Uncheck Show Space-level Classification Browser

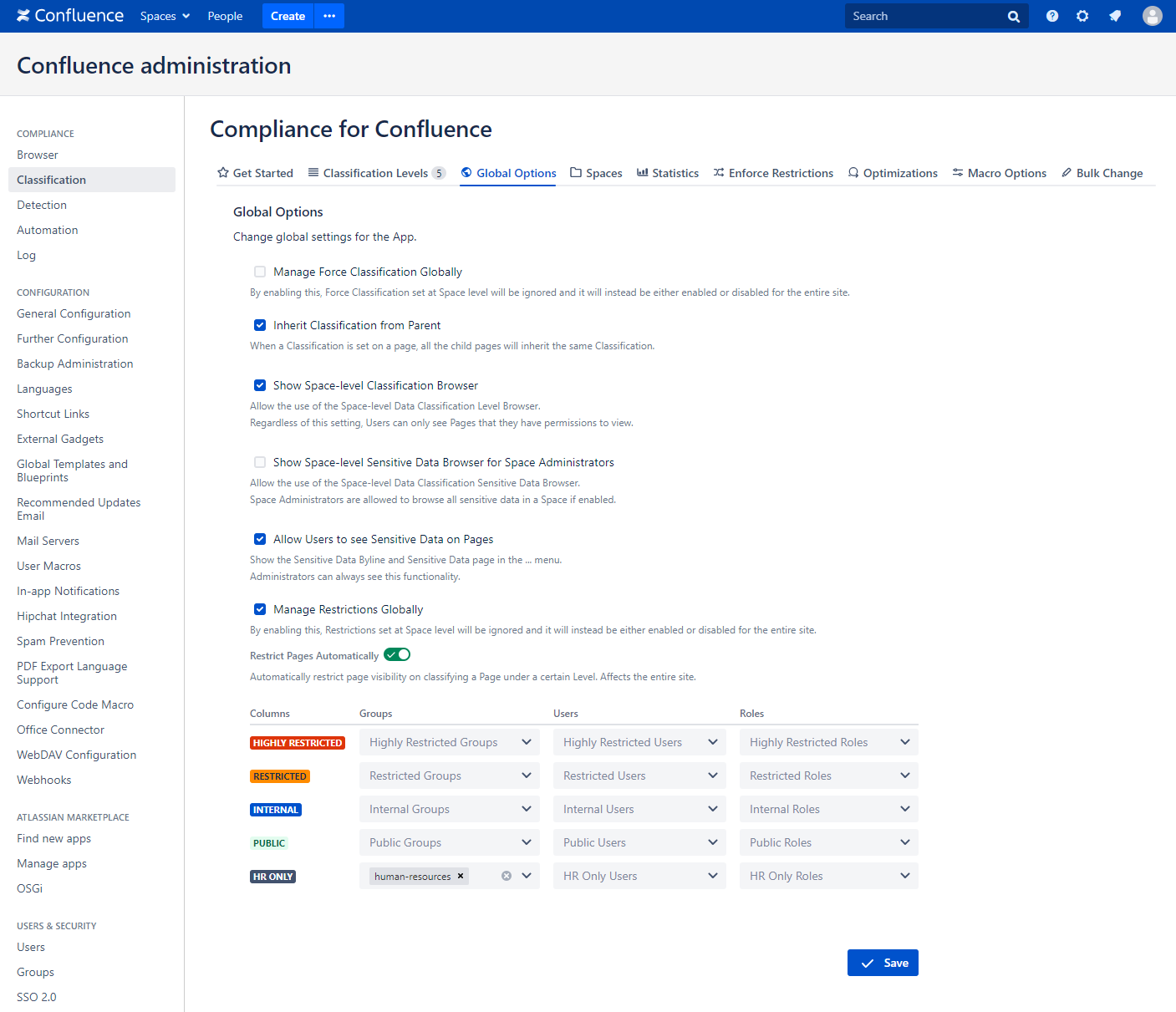coord(260,385)
